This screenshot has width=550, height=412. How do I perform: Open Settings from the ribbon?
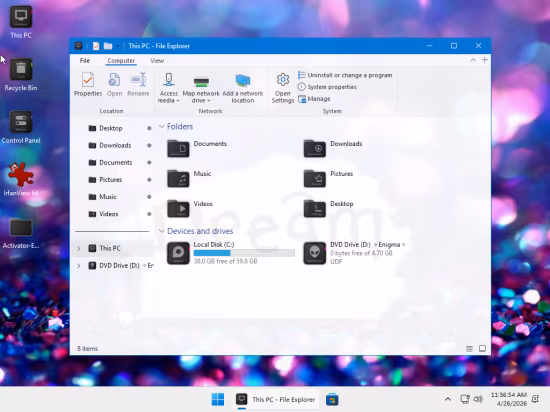coord(283,88)
